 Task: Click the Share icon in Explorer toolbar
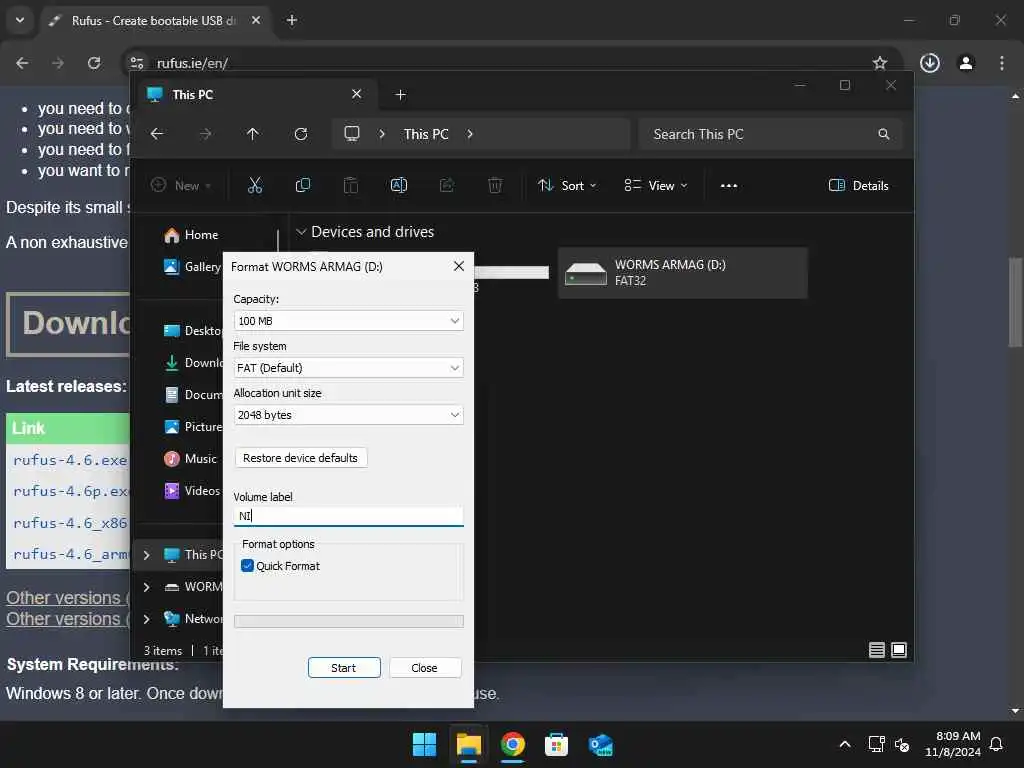click(447, 185)
